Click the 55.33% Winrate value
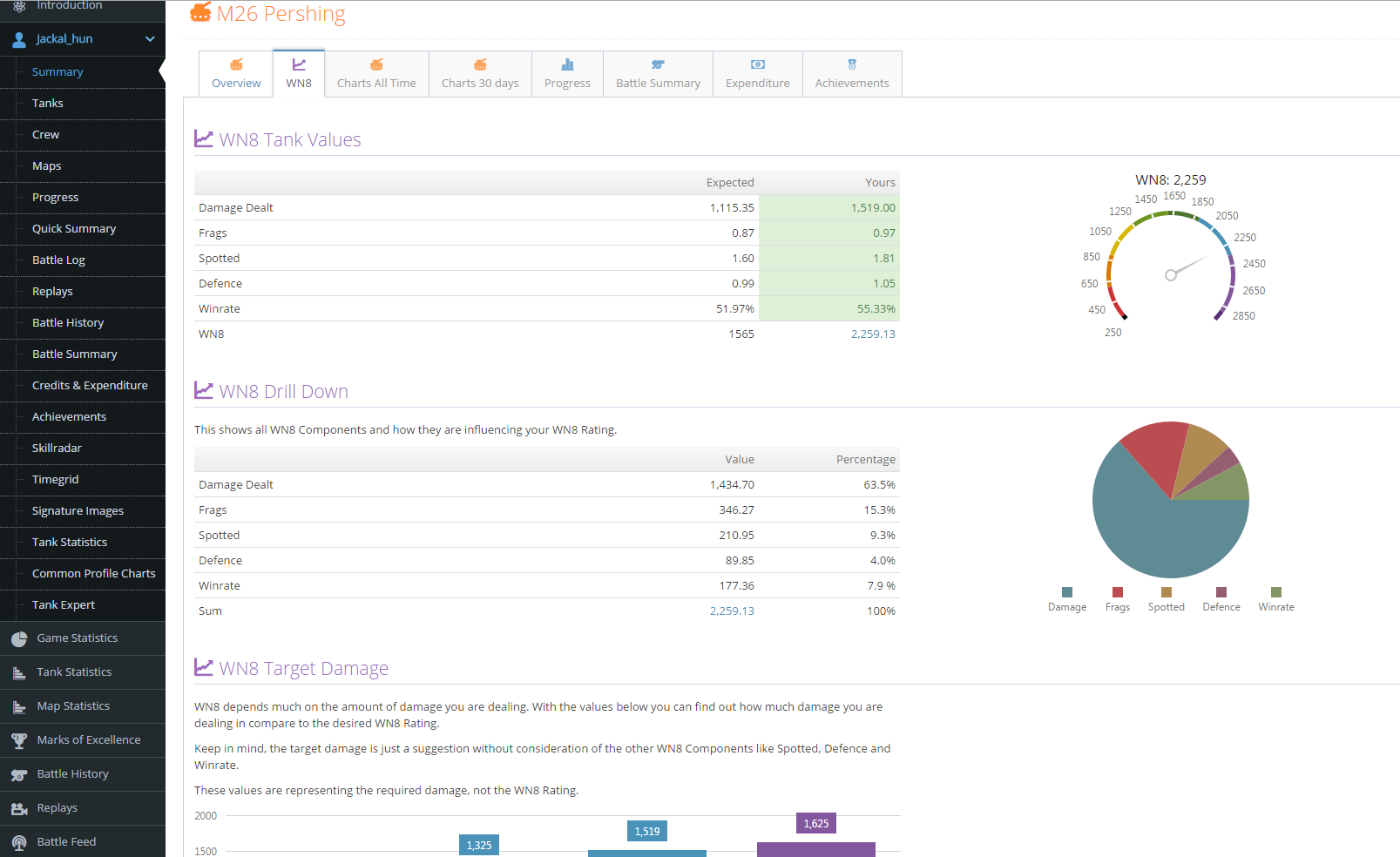This screenshot has width=1400, height=857. [x=876, y=309]
